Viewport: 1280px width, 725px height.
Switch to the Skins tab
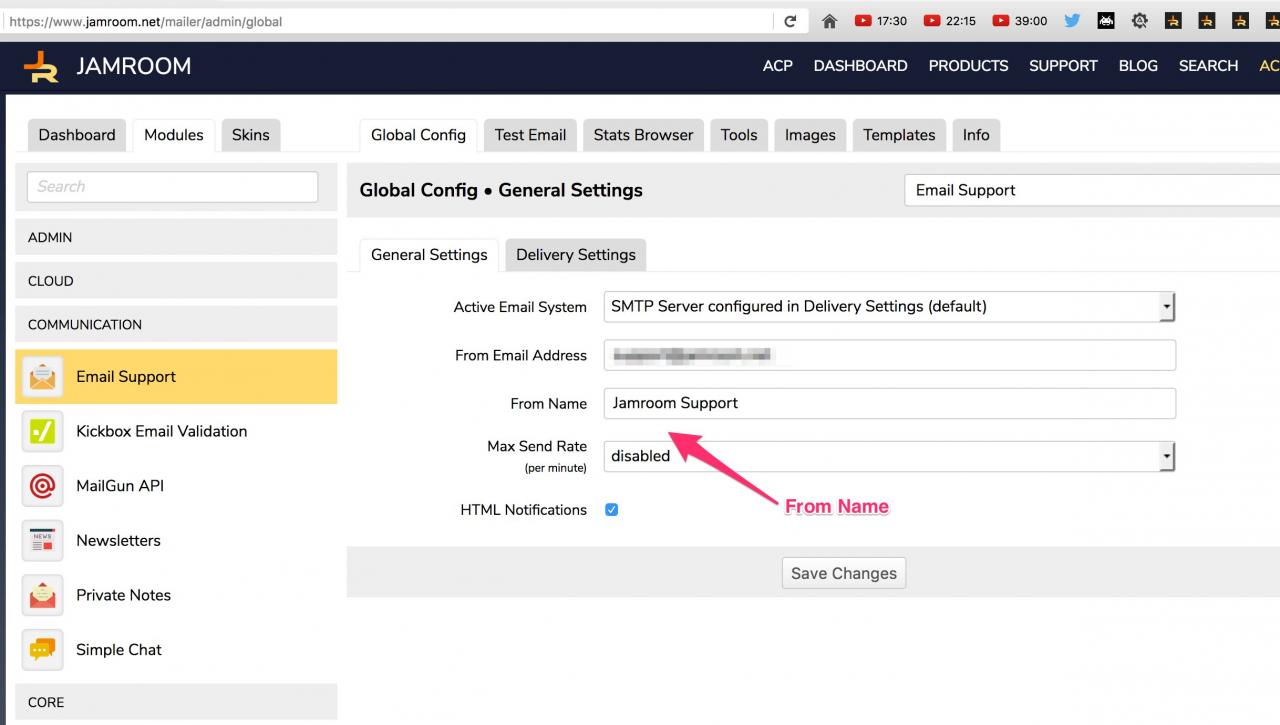250,135
